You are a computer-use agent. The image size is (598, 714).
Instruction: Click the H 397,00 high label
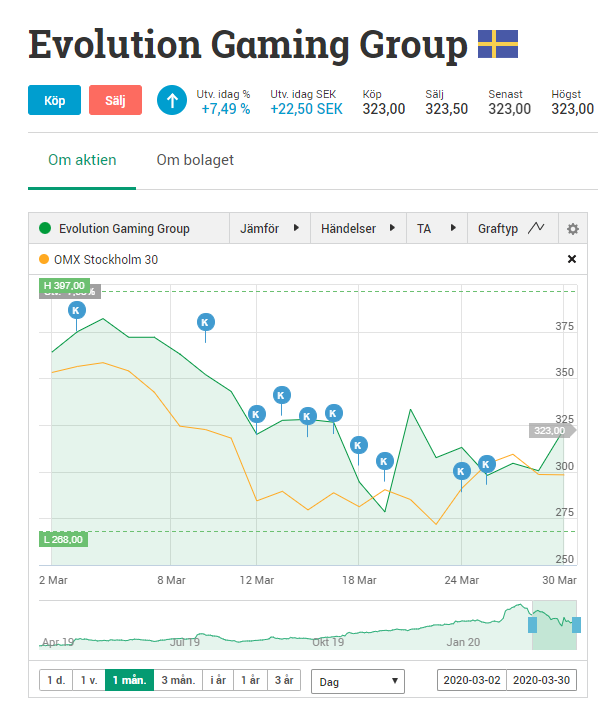[64, 286]
